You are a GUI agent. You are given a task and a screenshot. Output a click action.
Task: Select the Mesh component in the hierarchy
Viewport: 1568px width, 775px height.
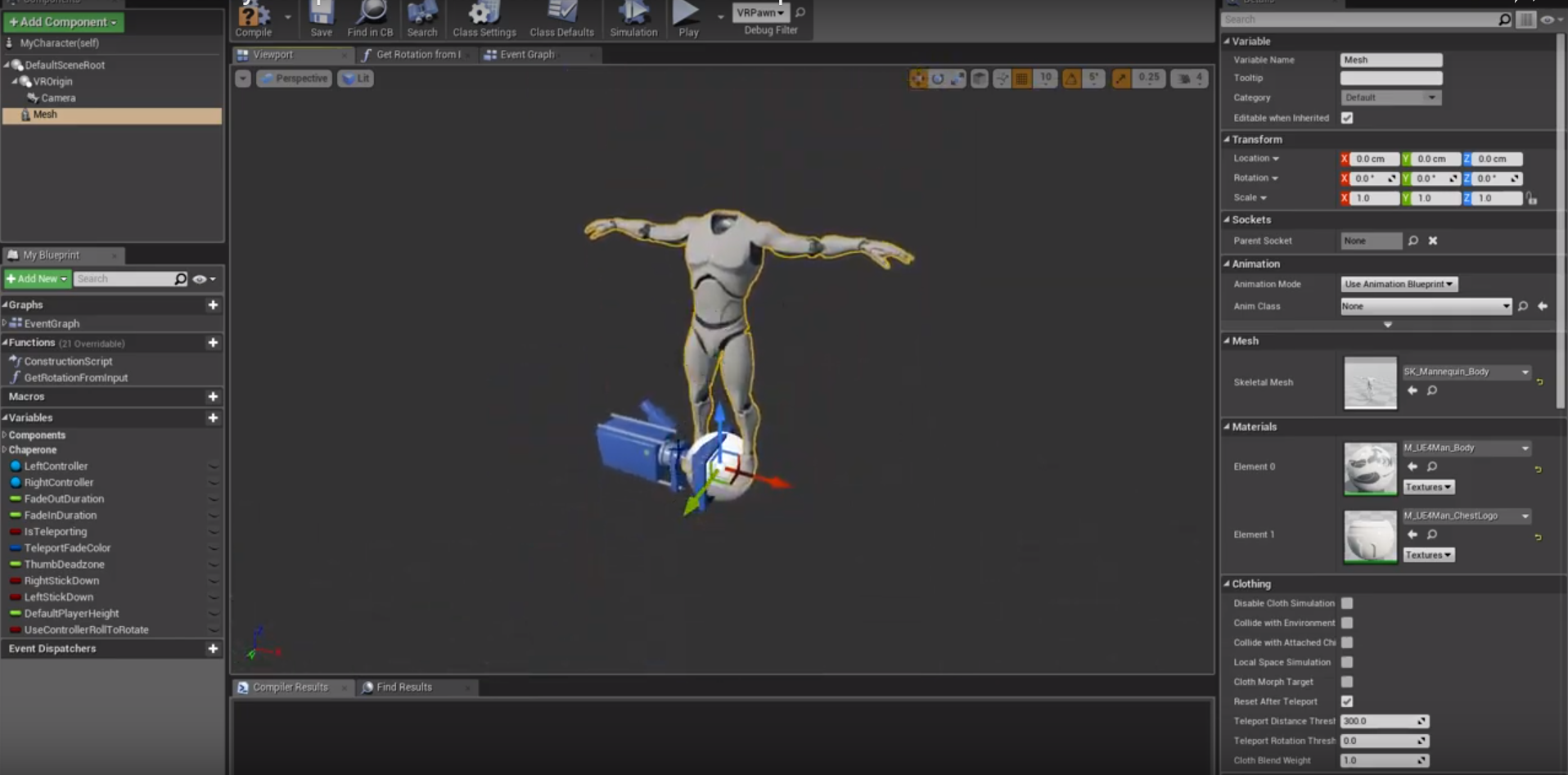(45, 115)
